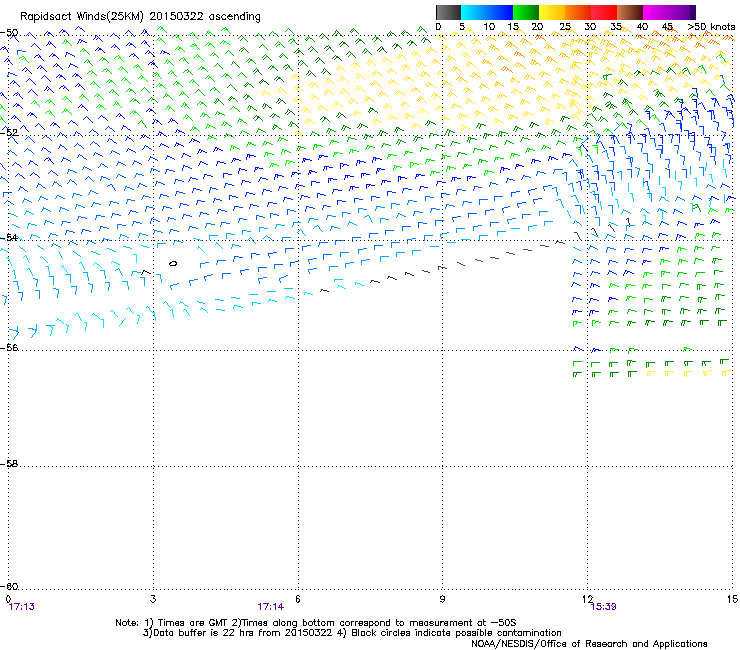Click the gray 0-5 knots swatch
Image resolution: width=740 pixels, height=650 pixels.
pyautogui.click(x=448, y=12)
